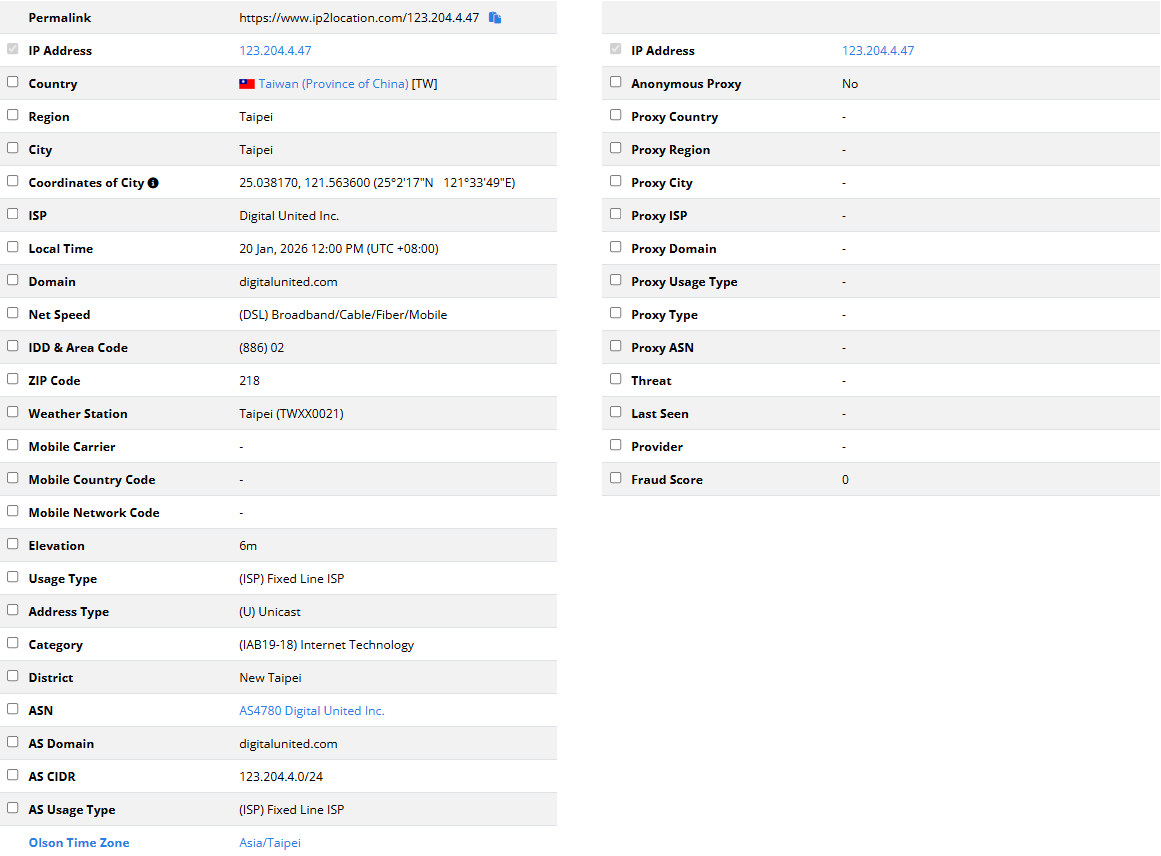Click the permalink URL text
Image resolution: width=1161 pixels, height=856 pixels.
point(359,18)
